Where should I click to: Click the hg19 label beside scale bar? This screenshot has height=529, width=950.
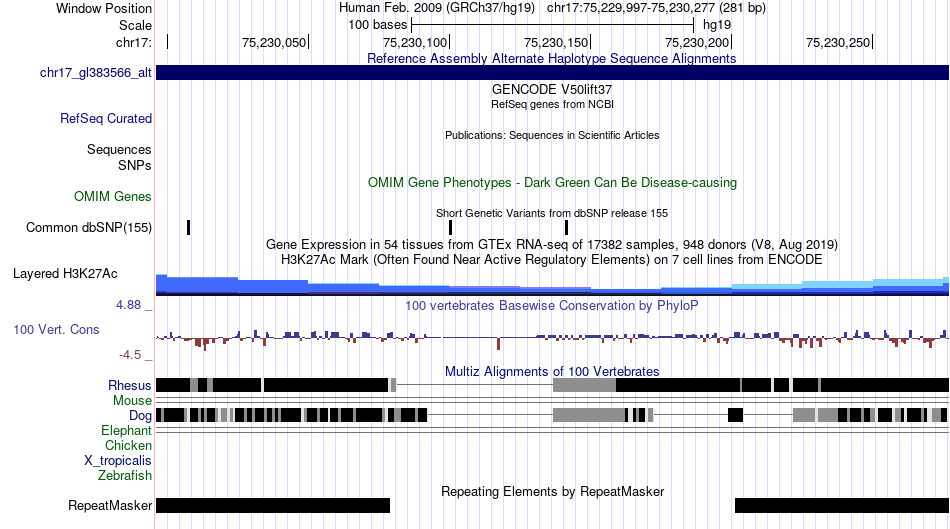tap(717, 25)
